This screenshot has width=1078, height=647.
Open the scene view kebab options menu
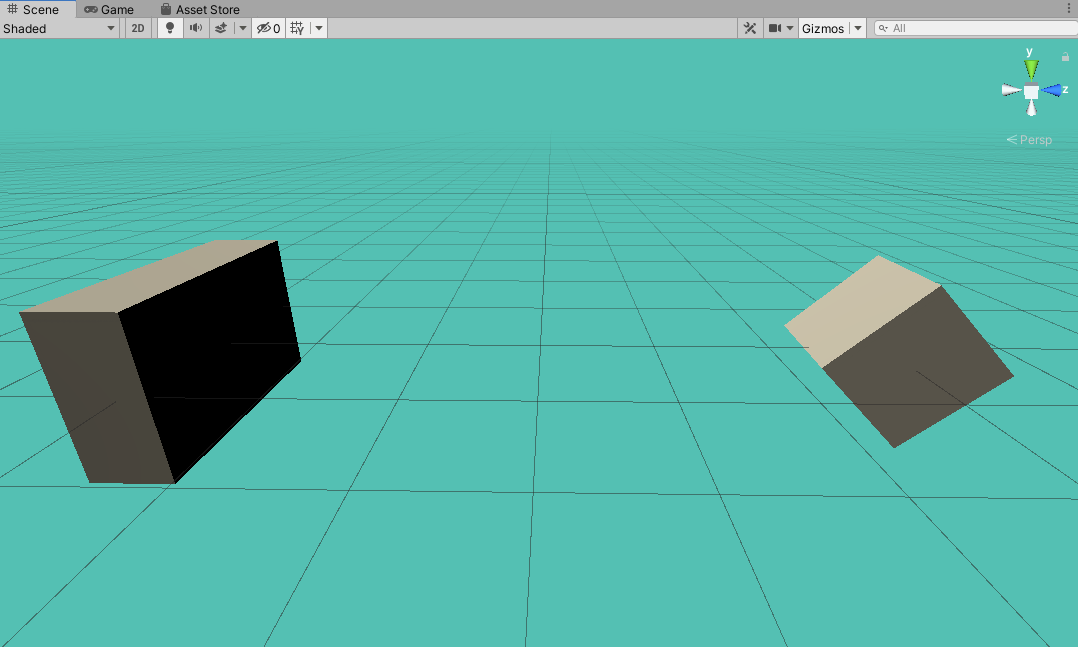[x=1069, y=8]
